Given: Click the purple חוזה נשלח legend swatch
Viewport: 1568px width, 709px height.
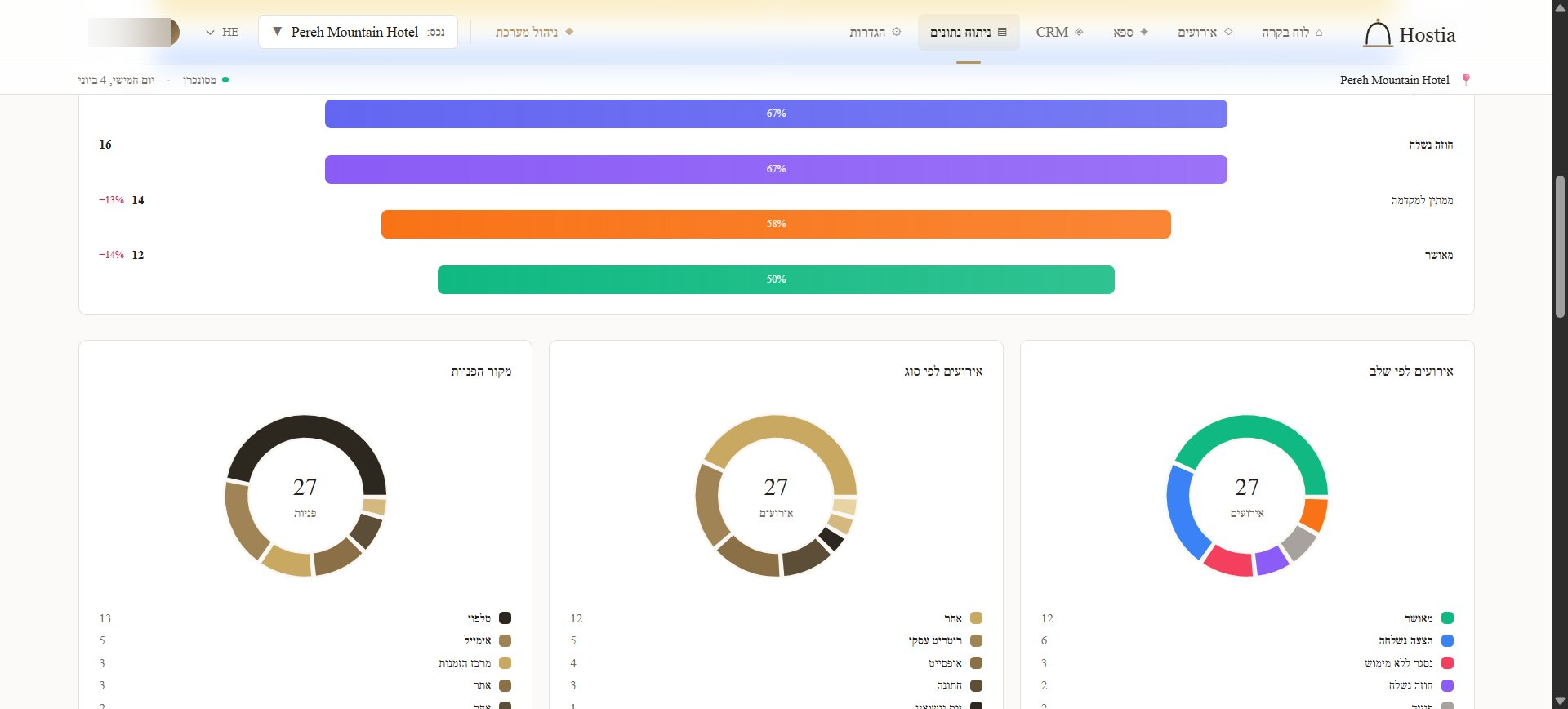Looking at the screenshot, I should point(1447,685).
